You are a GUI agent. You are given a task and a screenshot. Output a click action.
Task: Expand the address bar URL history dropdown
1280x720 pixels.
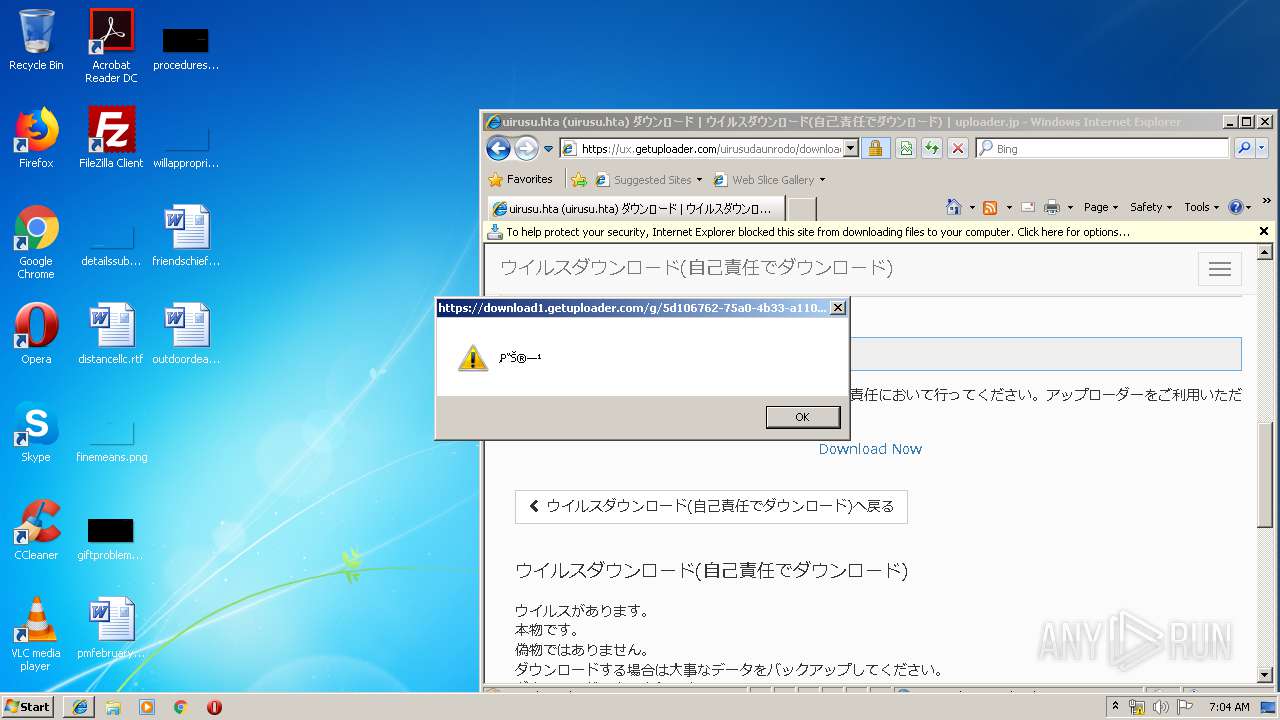(x=851, y=149)
